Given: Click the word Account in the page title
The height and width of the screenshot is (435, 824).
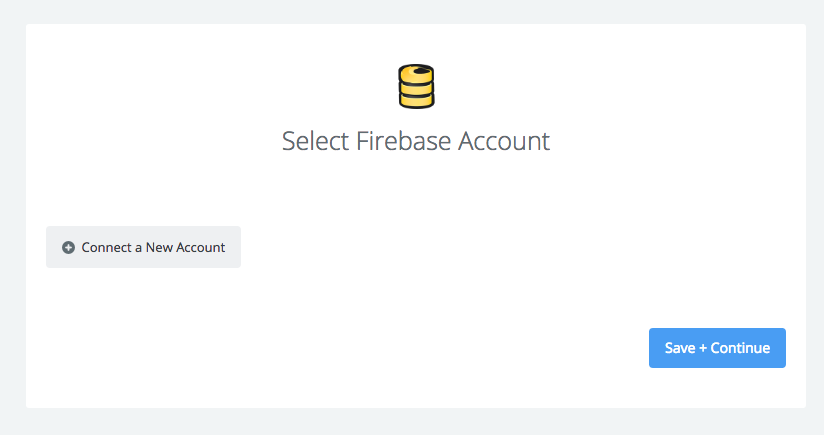Looking at the screenshot, I should coord(503,141).
